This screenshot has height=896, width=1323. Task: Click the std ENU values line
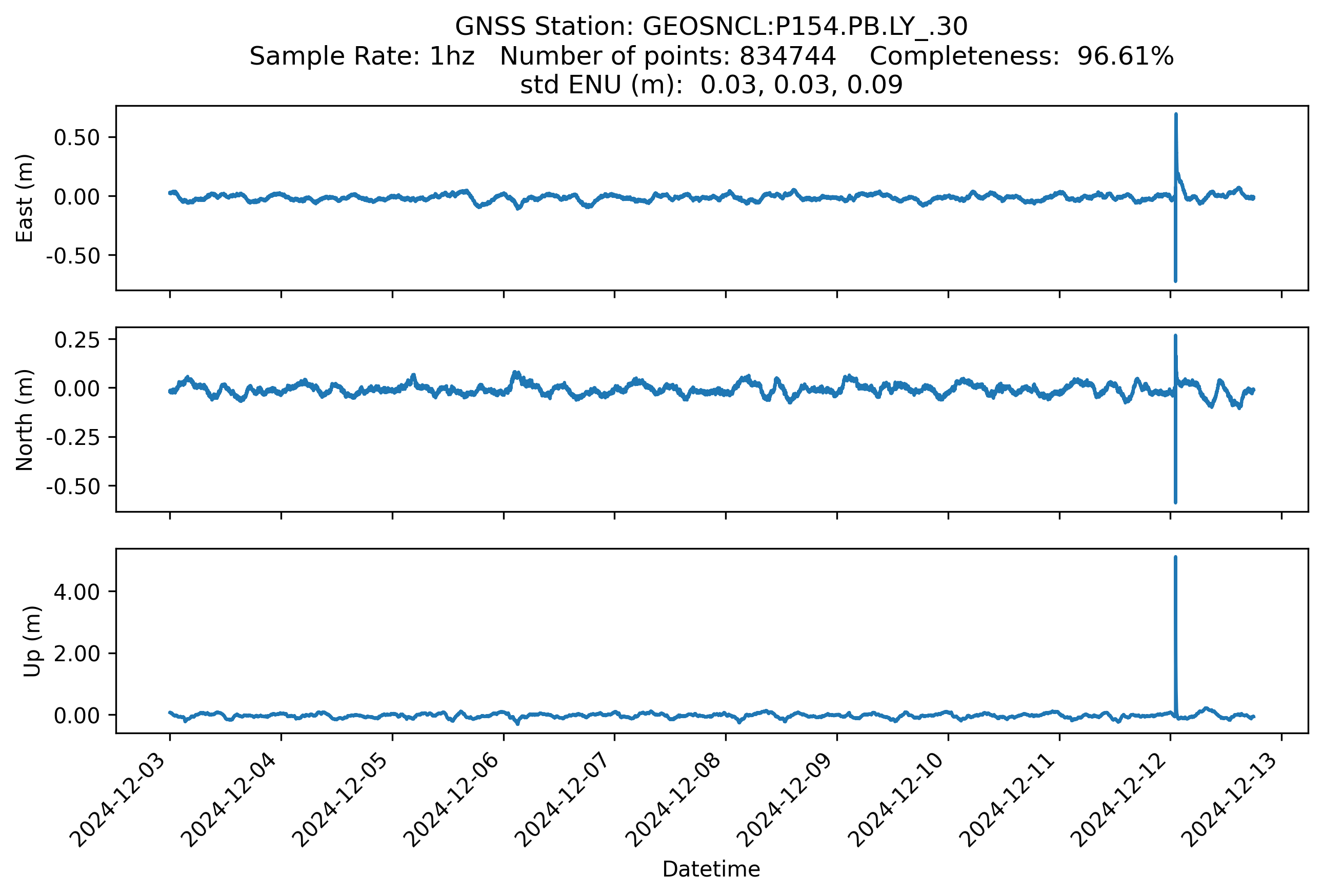(x=711, y=85)
